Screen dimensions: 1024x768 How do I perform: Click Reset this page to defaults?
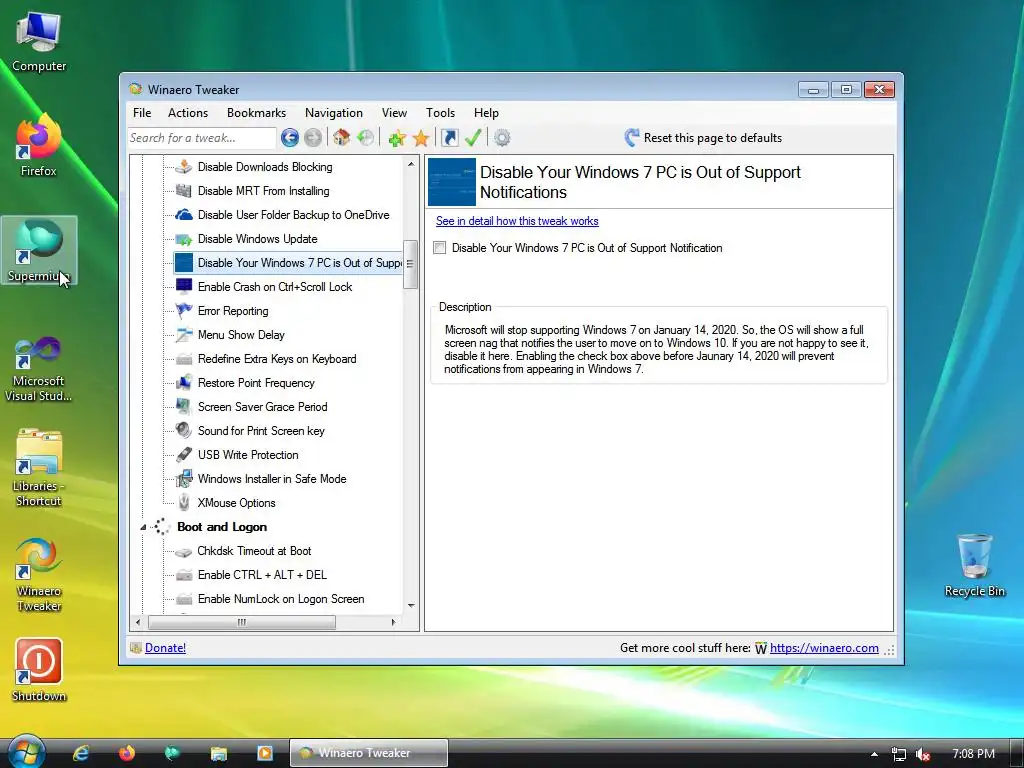703,138
